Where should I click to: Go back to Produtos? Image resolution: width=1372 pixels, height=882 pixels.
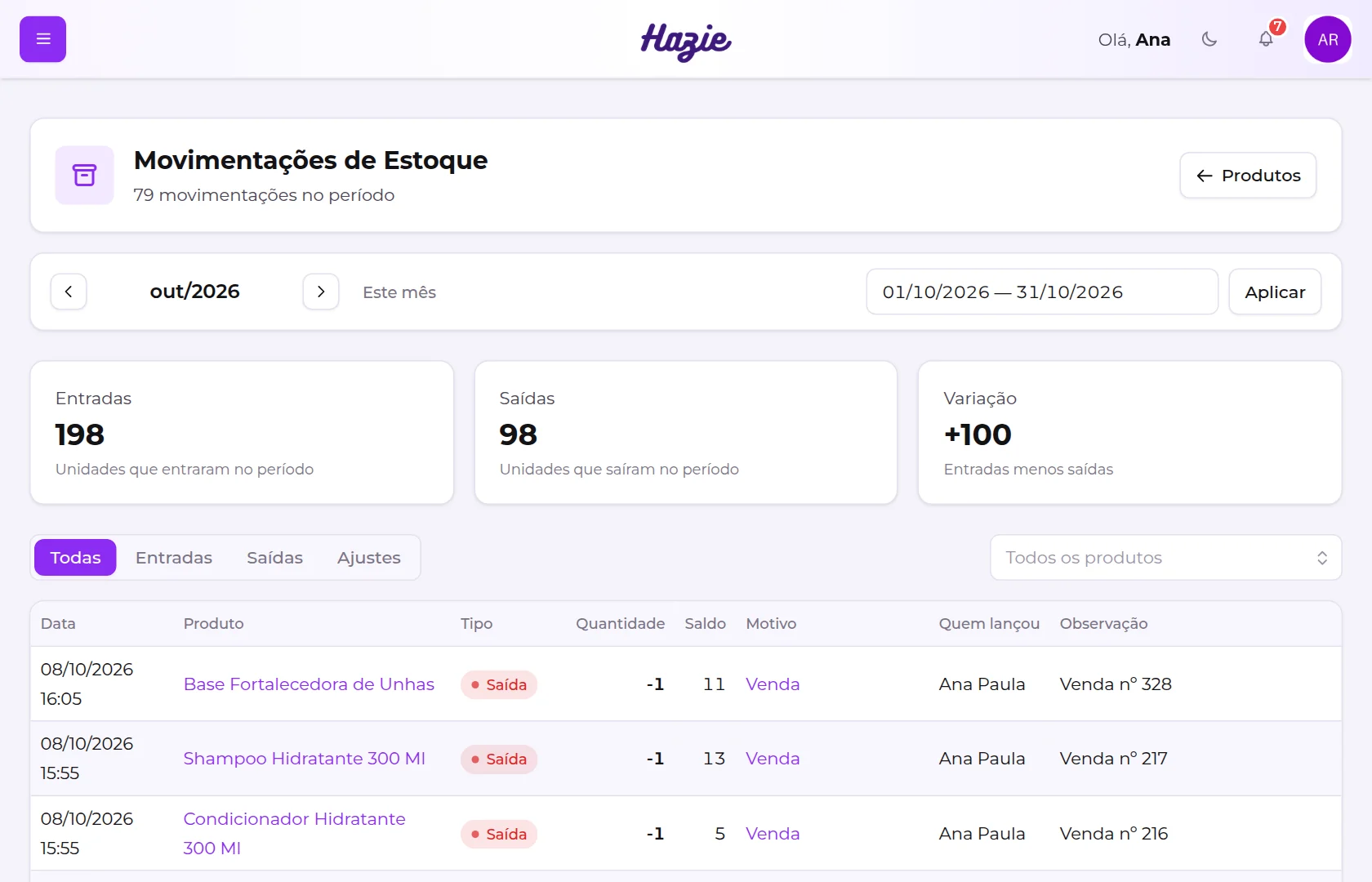coord(1248,175)
